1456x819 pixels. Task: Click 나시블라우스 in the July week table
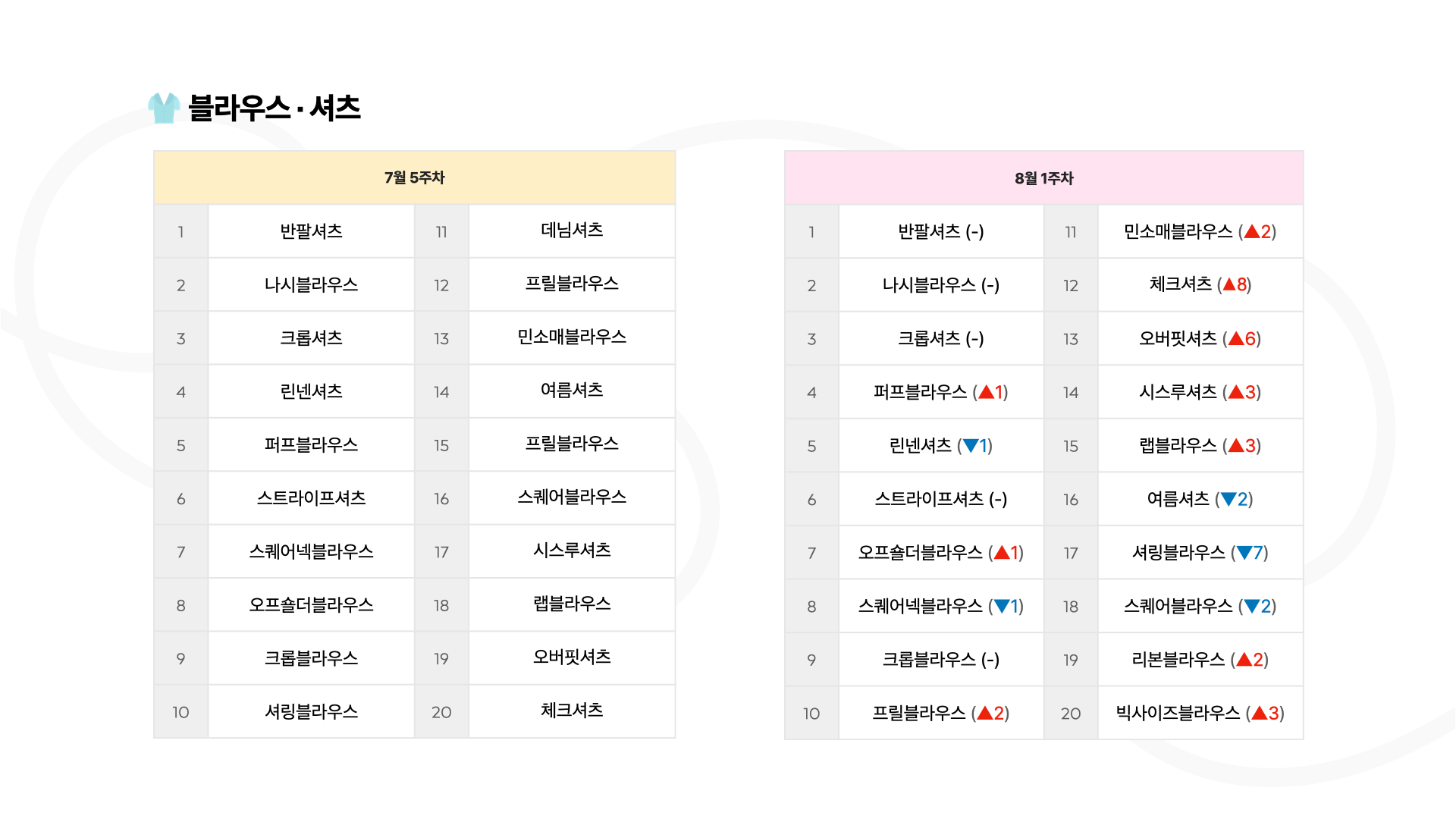point(312,284)
